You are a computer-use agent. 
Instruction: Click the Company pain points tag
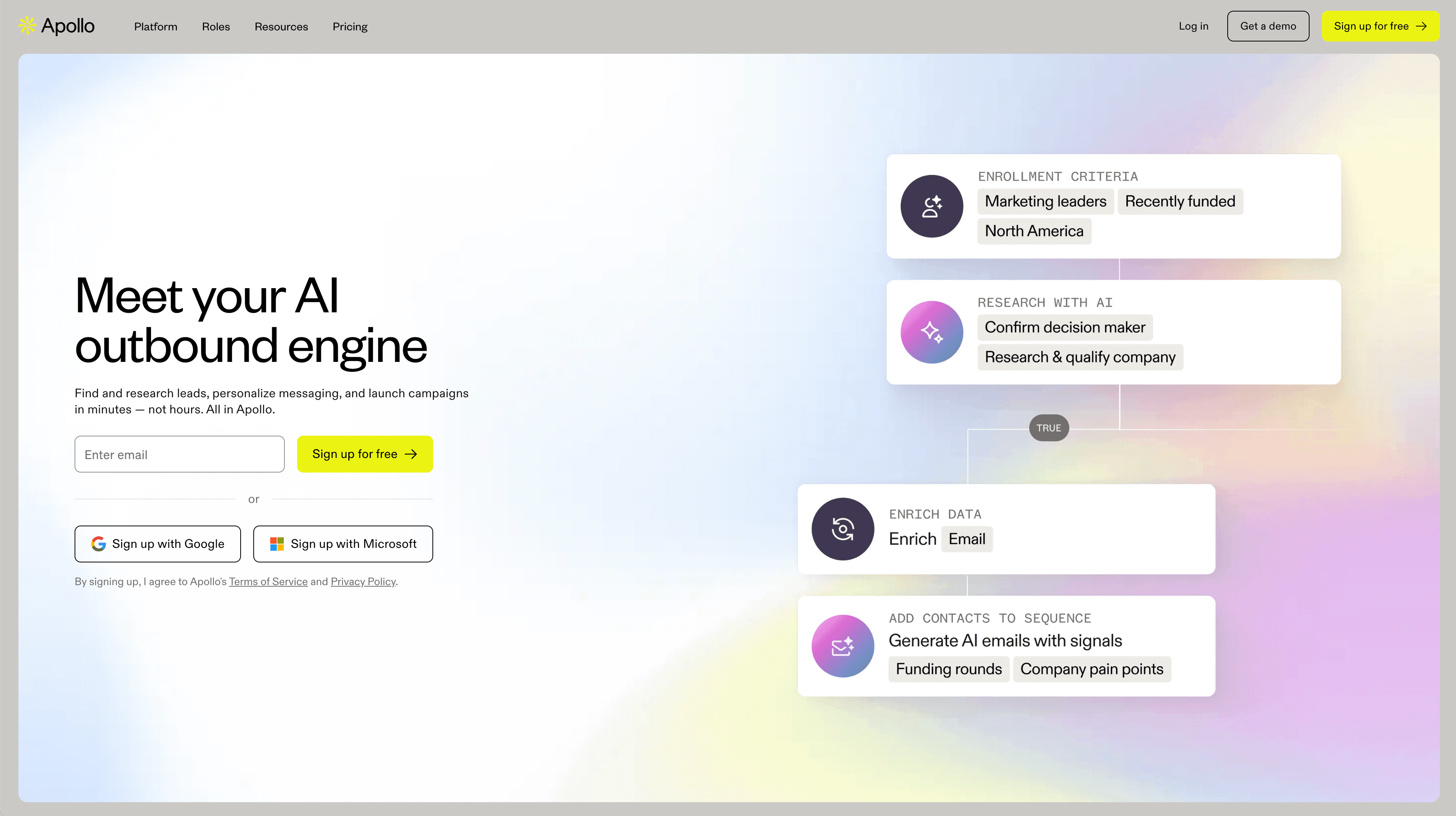tap(1092, 669)
